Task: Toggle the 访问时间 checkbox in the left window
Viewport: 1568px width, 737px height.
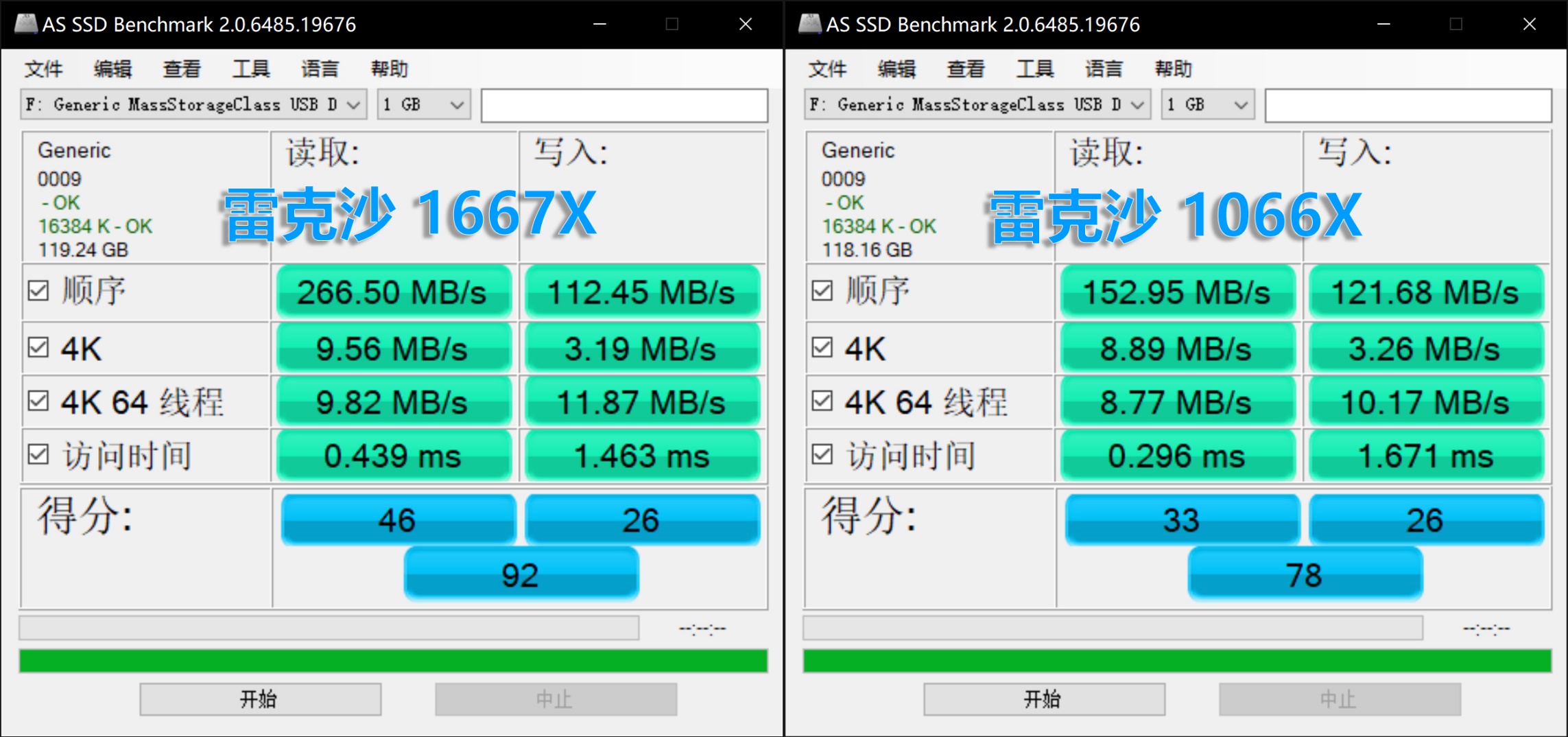Action: pos(38,454)
